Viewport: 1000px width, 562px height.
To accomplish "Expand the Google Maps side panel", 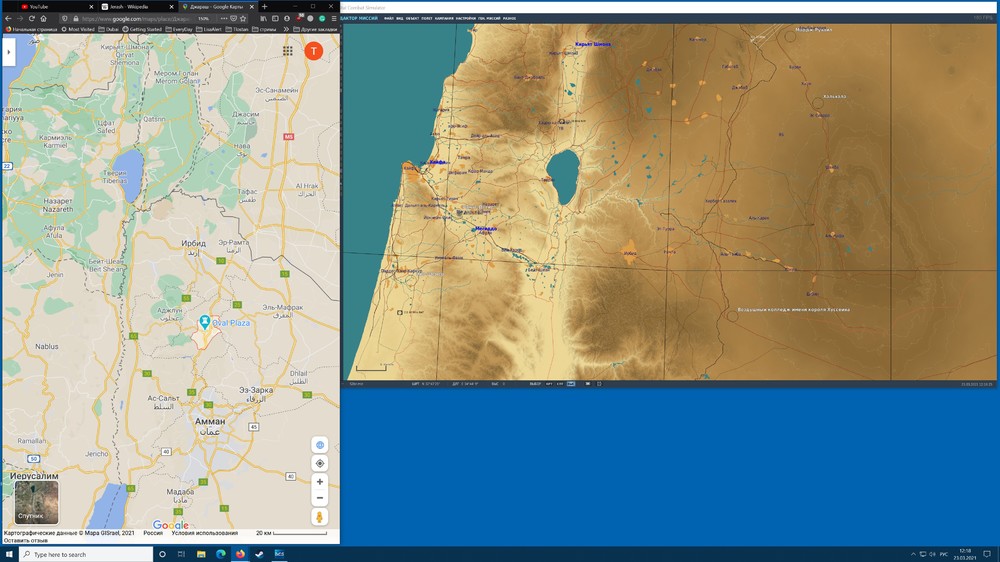I will pos(9,52).
